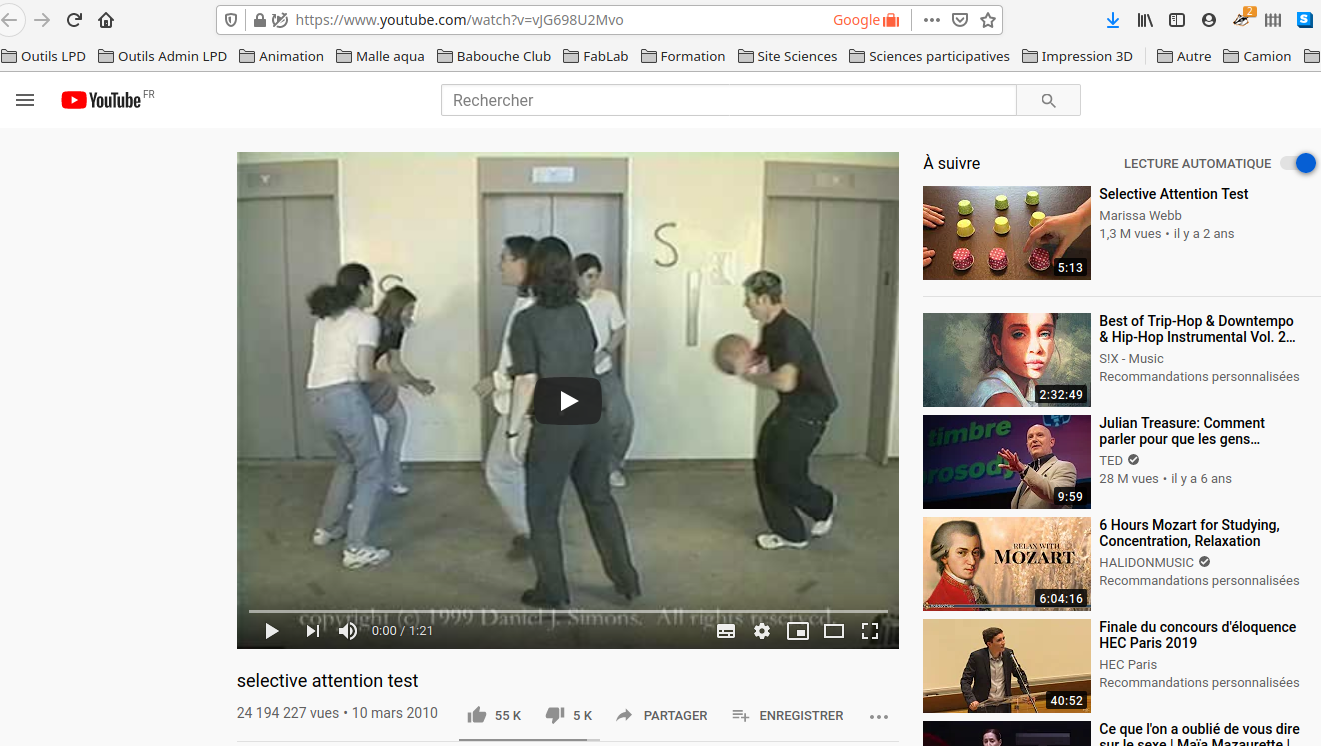
Task: Mute the video with speaker icon
Action: point(348,631)
